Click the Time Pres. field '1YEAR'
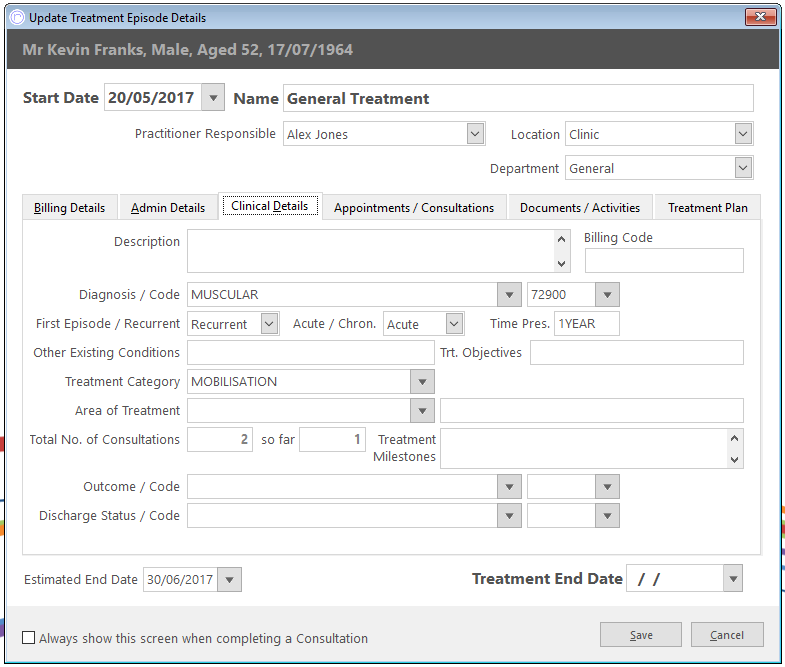Image resolution: width=785 pixels, height=667 pixels. click(586, 323)
